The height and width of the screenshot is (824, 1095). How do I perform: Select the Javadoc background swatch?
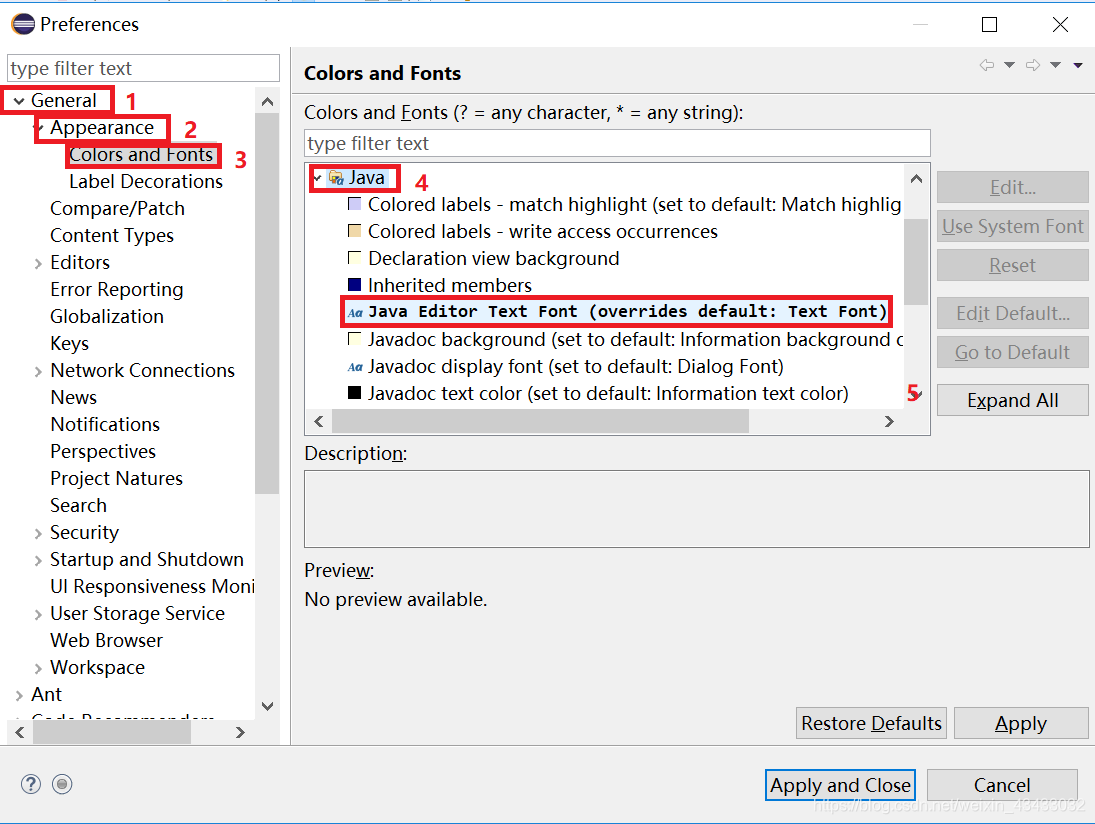click(355, 339)
